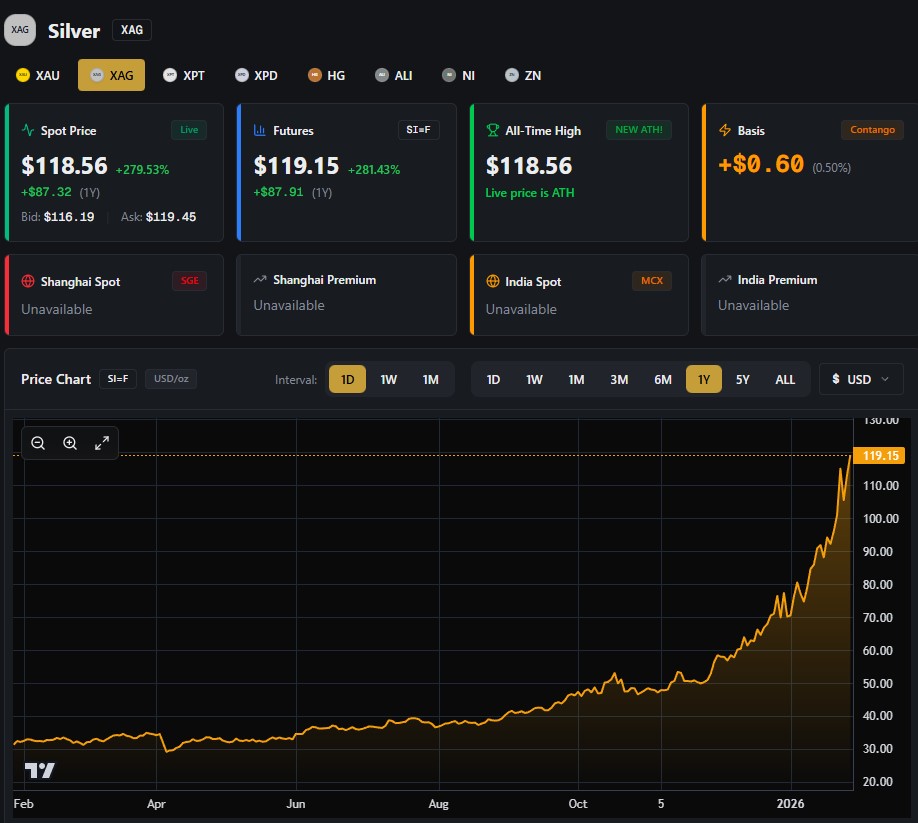Click the Spot Price pulse icon

28,130
